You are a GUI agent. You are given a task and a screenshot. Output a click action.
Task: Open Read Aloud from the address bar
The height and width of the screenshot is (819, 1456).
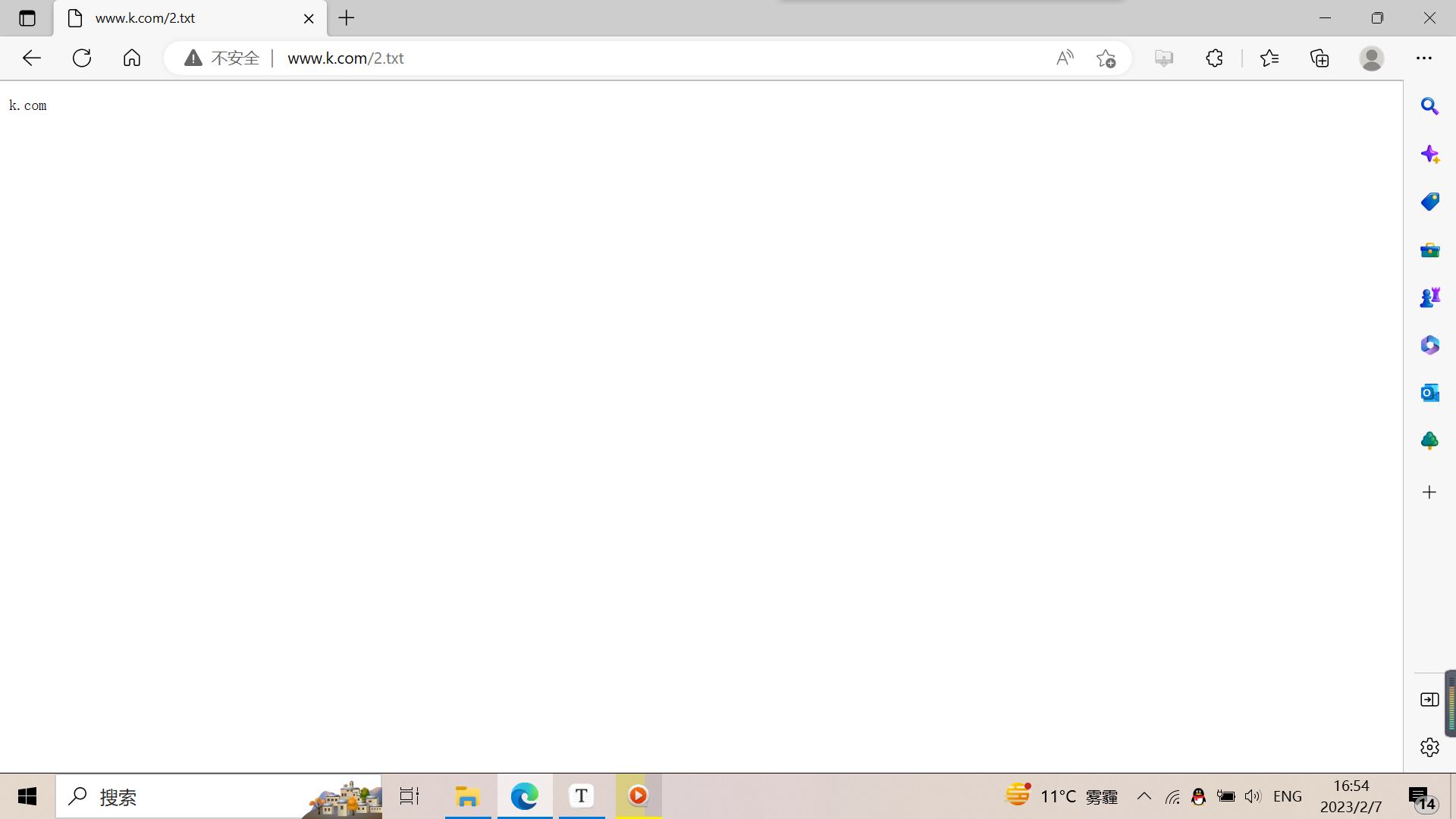(1065, 58)
